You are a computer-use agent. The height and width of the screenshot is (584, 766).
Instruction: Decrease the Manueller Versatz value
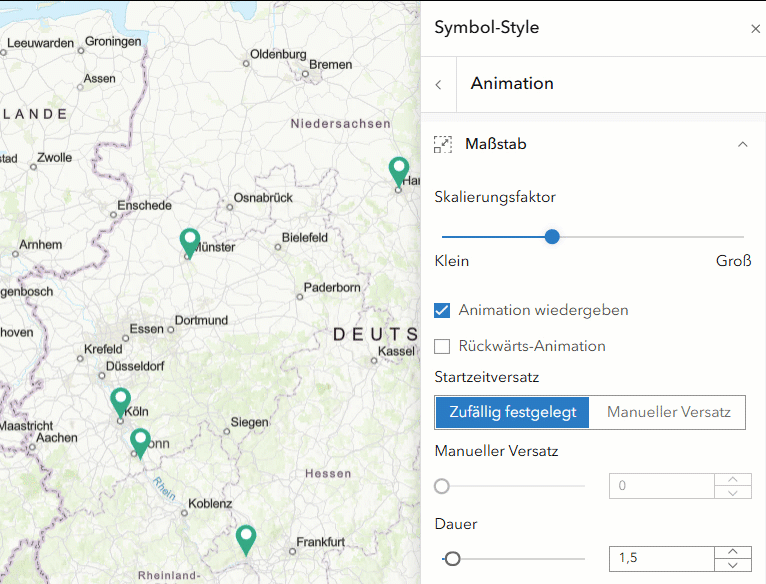[732, 492]
